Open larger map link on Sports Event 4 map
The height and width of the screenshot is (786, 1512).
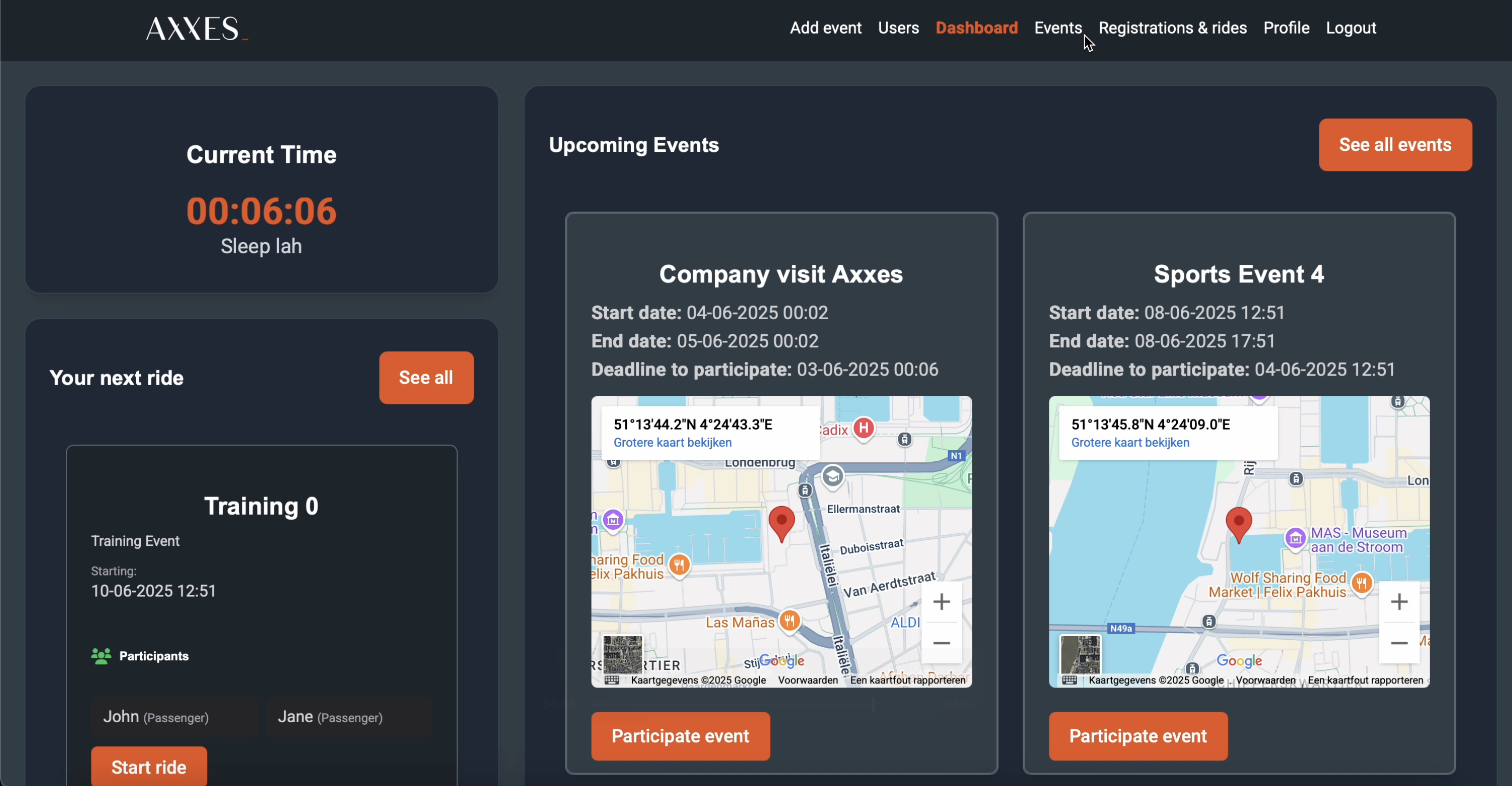pos(1130,442)
